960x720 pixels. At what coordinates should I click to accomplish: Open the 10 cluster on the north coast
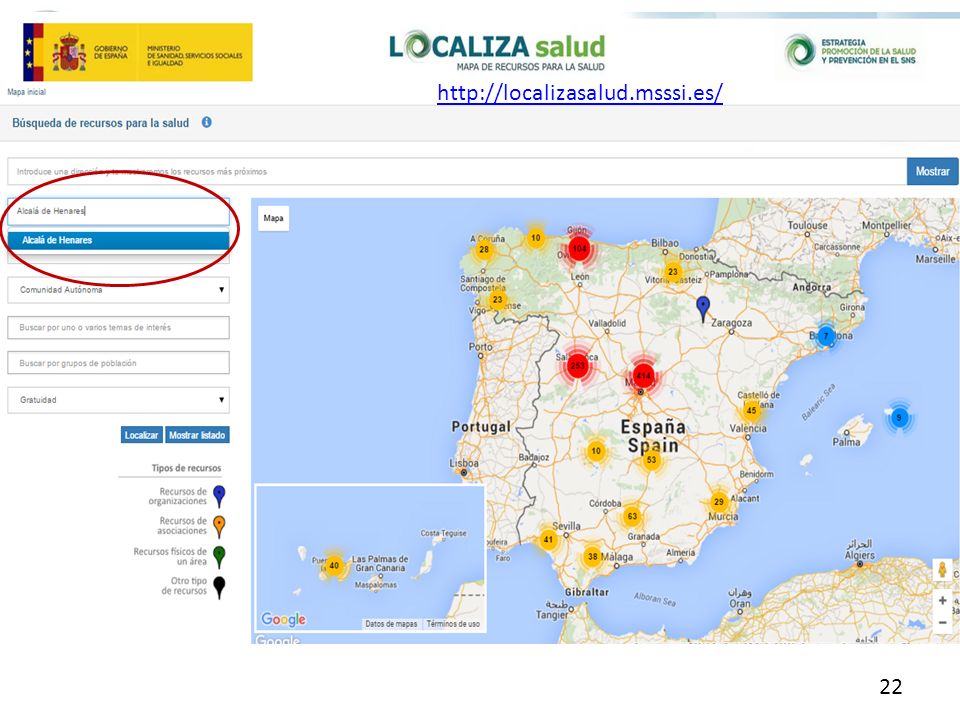click(x=536, y=238)
